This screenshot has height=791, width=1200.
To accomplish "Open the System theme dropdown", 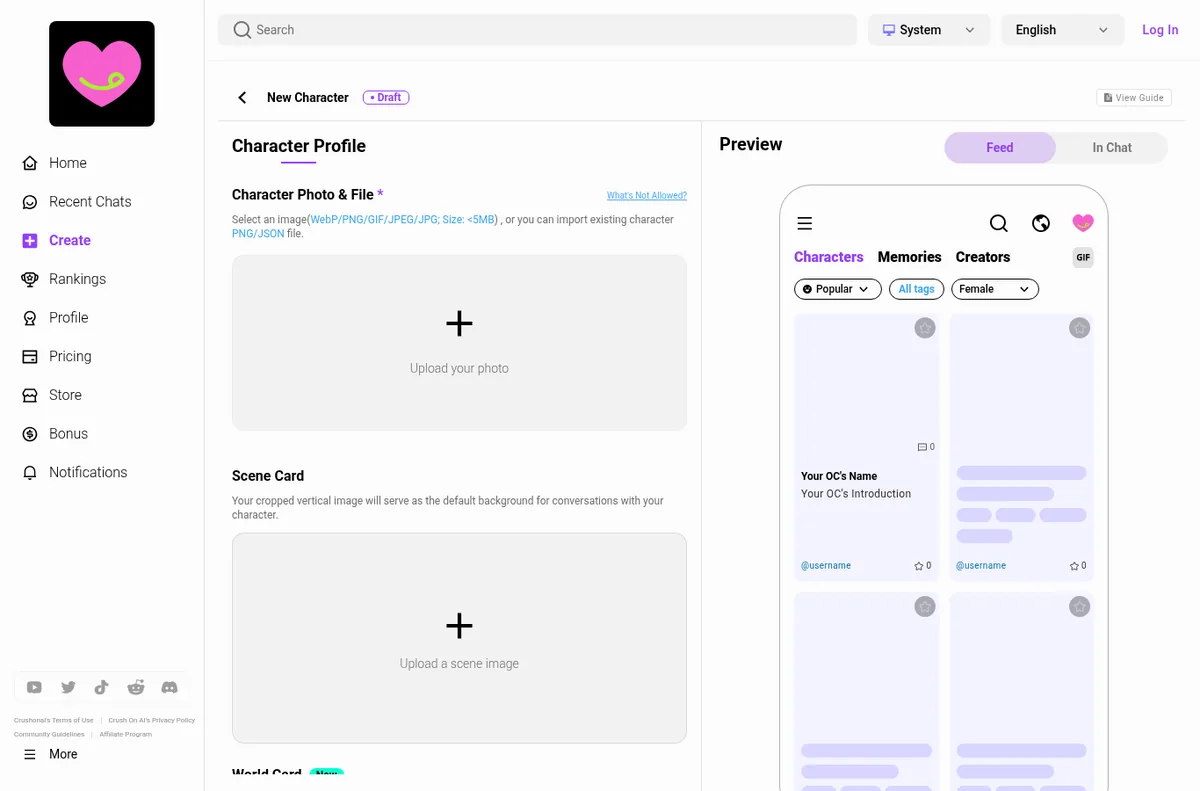I will click(x=929, y=30).
